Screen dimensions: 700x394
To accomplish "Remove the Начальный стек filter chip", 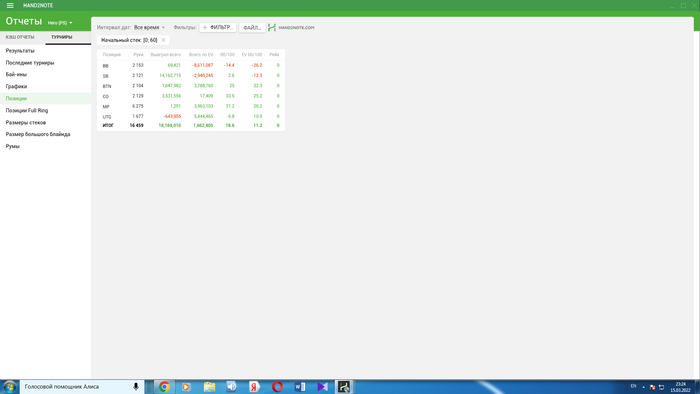I will [163, 40].
